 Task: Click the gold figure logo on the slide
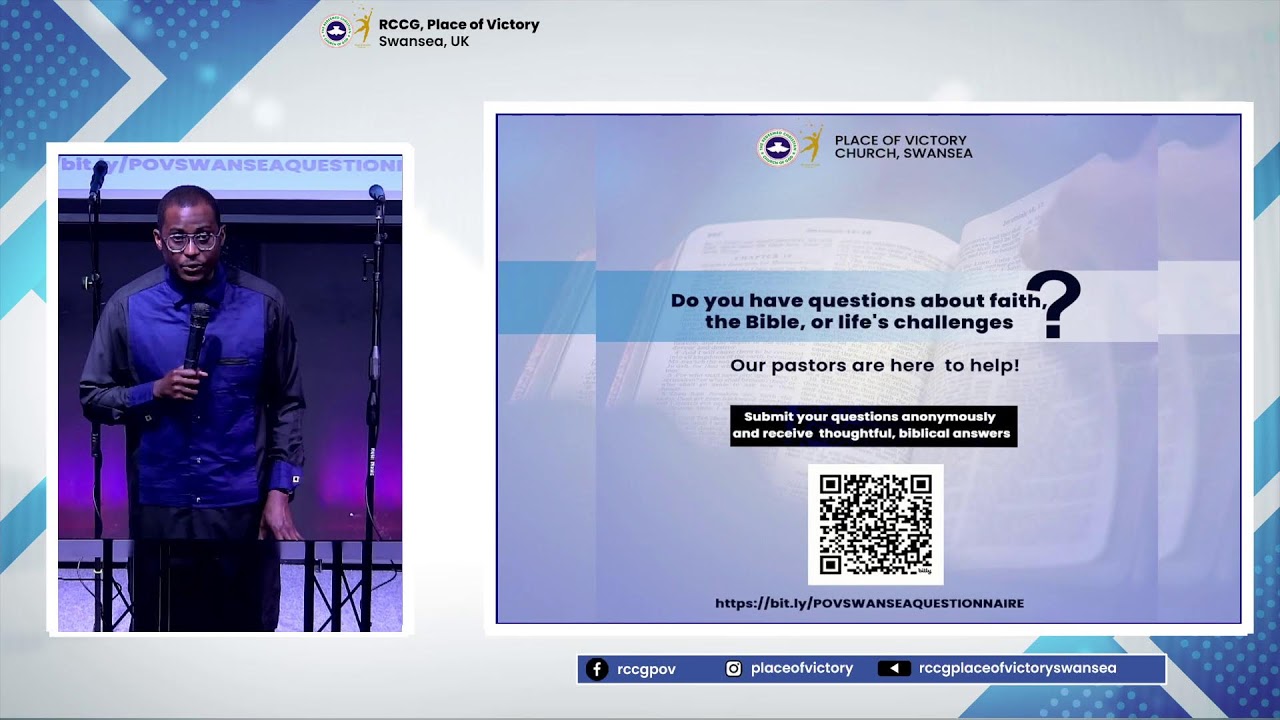pyautogui.click(x=810, y=146)
